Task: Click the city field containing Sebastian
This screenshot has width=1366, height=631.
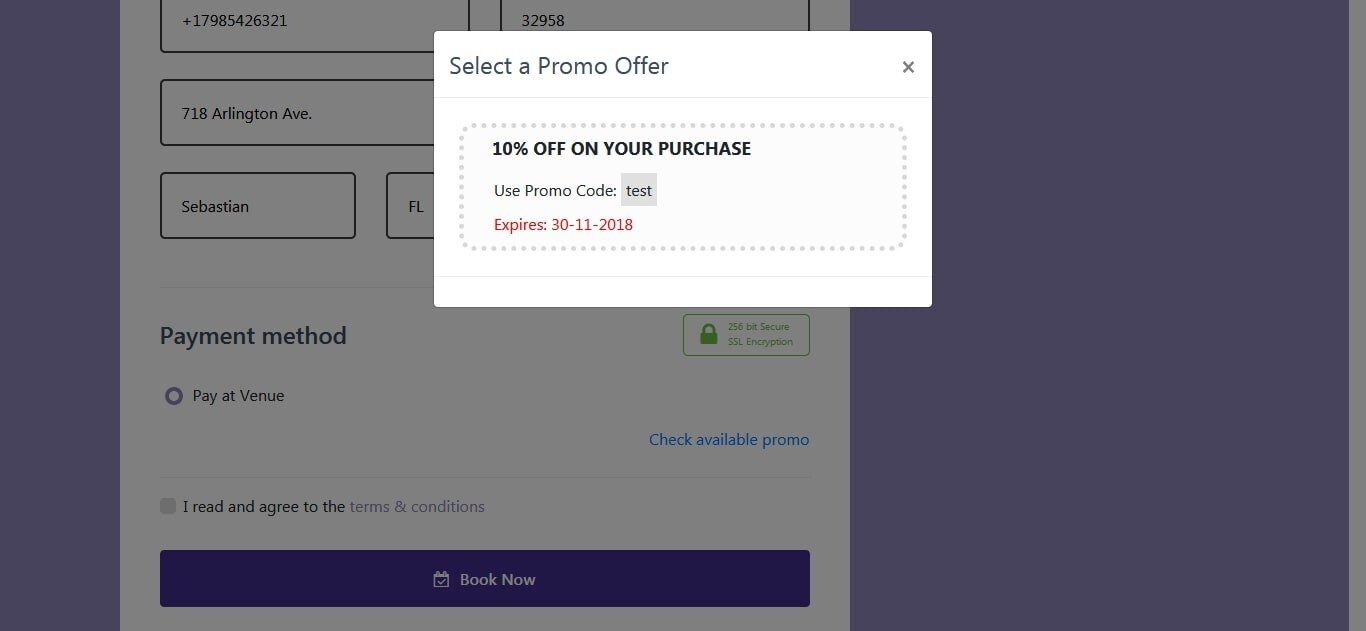Action: [258, 205]
